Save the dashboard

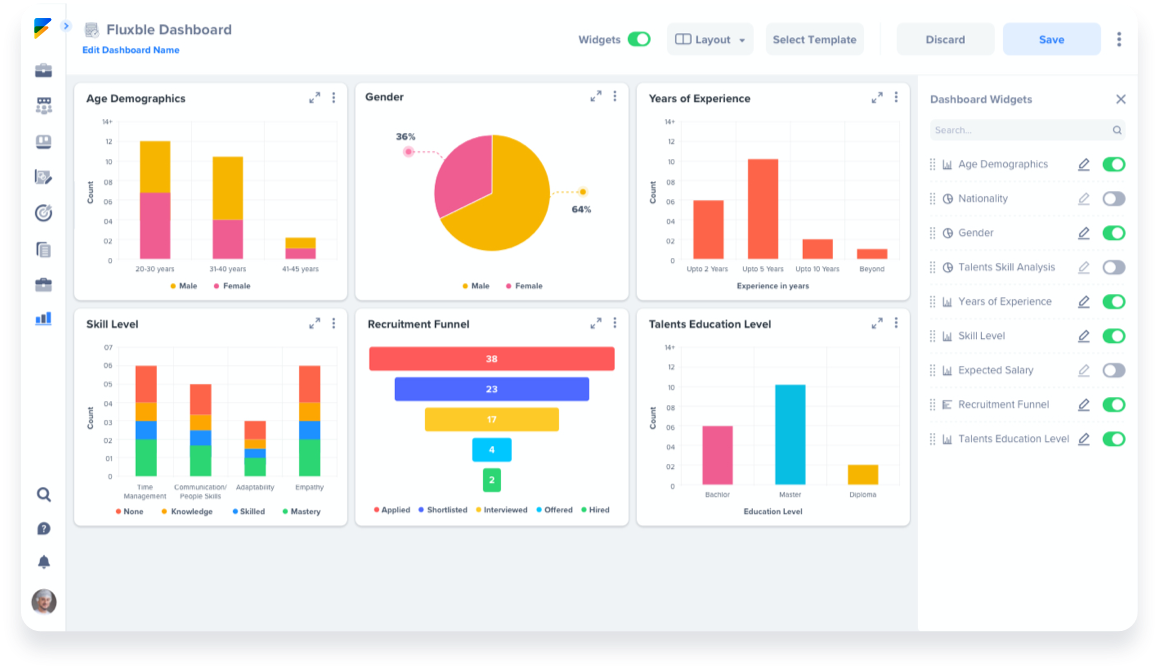(x=1052, y=39)
